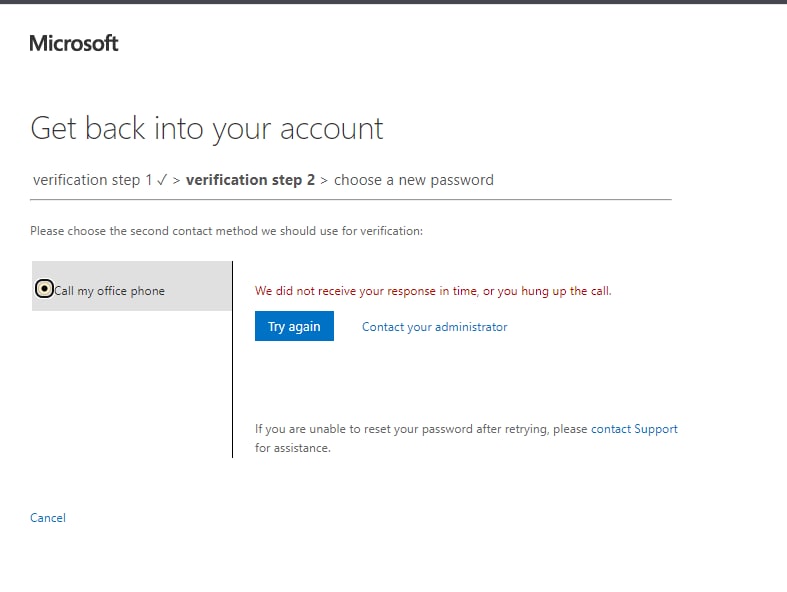The width and height of the screenshot is (787, 592).
Task: Cancel the password reset
Action: click(48, 518)
